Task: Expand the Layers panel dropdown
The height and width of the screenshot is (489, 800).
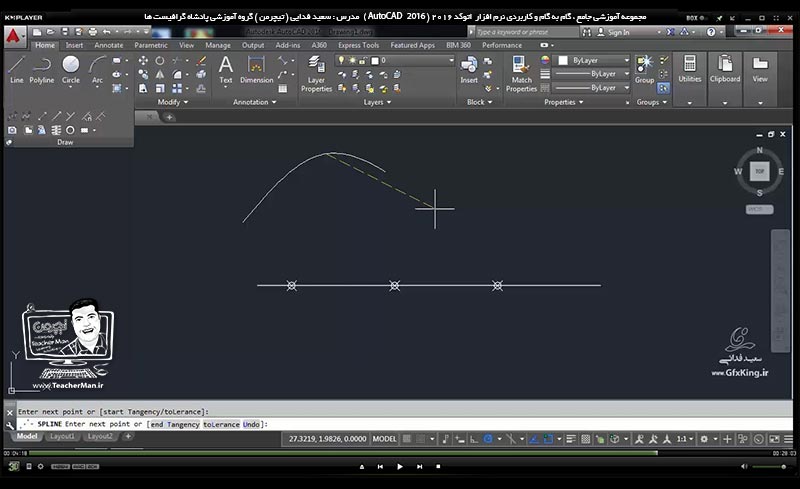Action: coord(378,102)
